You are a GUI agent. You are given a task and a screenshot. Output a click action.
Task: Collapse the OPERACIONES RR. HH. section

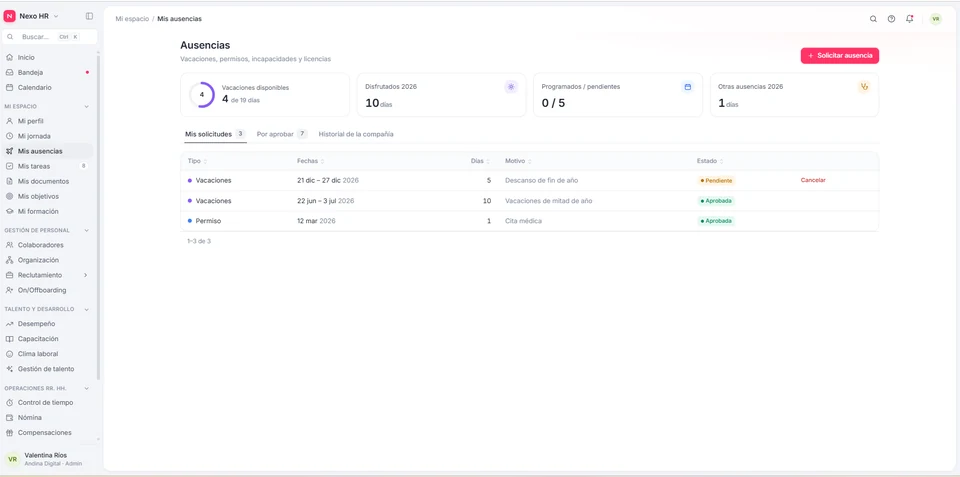86,388
